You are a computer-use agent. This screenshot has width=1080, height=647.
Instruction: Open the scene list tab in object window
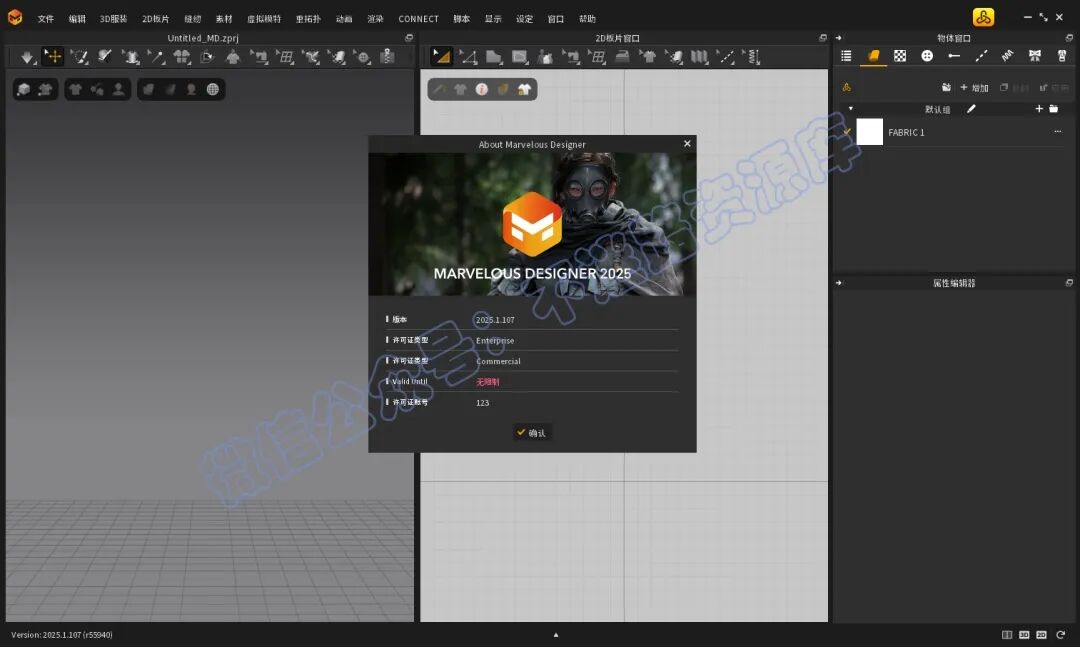tap(846, 56)
